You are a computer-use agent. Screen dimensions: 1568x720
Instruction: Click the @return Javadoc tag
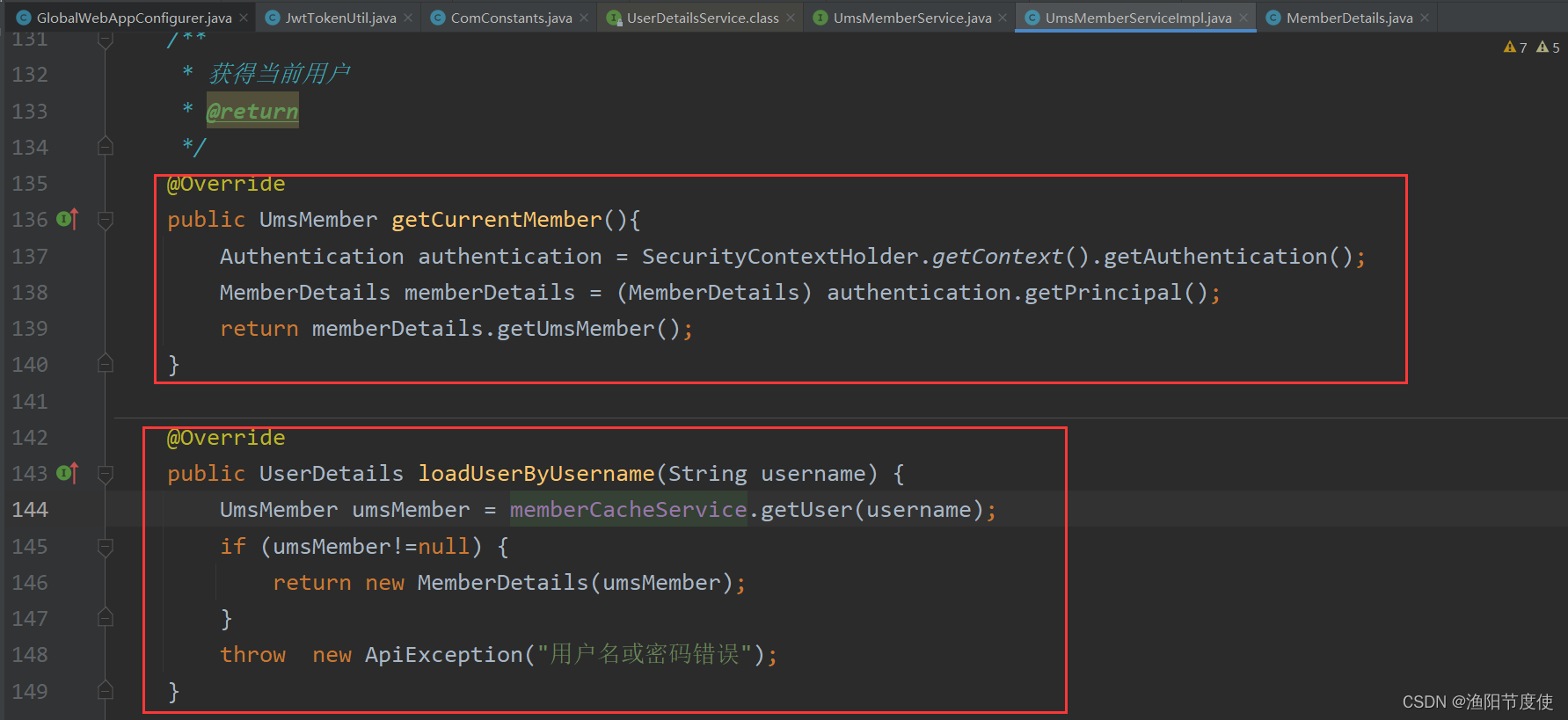pos(252,112)
